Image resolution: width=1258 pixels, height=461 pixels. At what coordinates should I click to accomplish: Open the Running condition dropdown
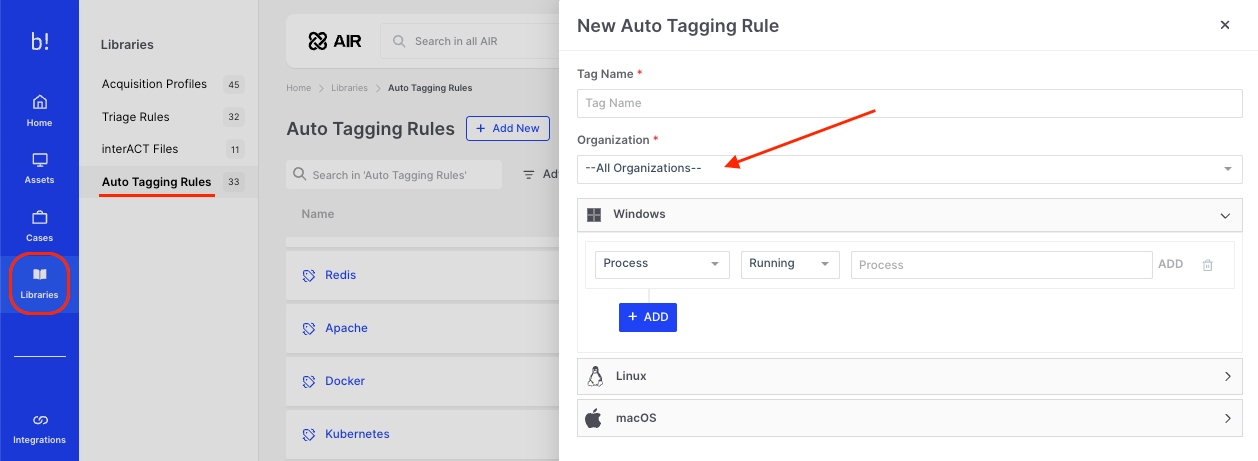pyautogui.click(x=789, y=264)
